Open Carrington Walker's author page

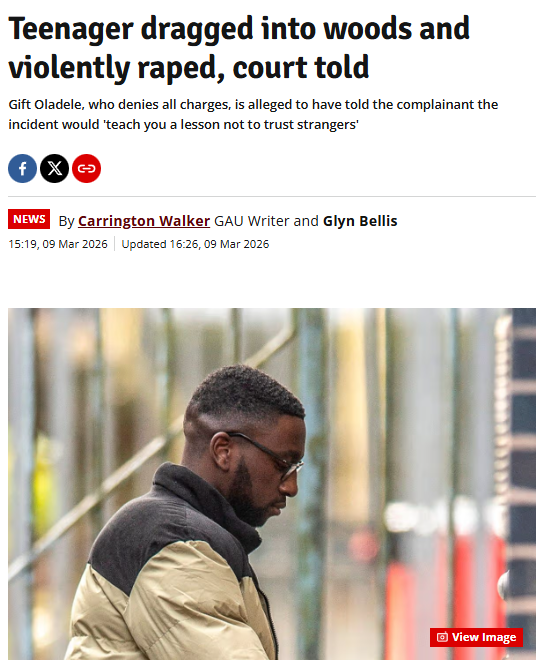click(x=144, y=221)
